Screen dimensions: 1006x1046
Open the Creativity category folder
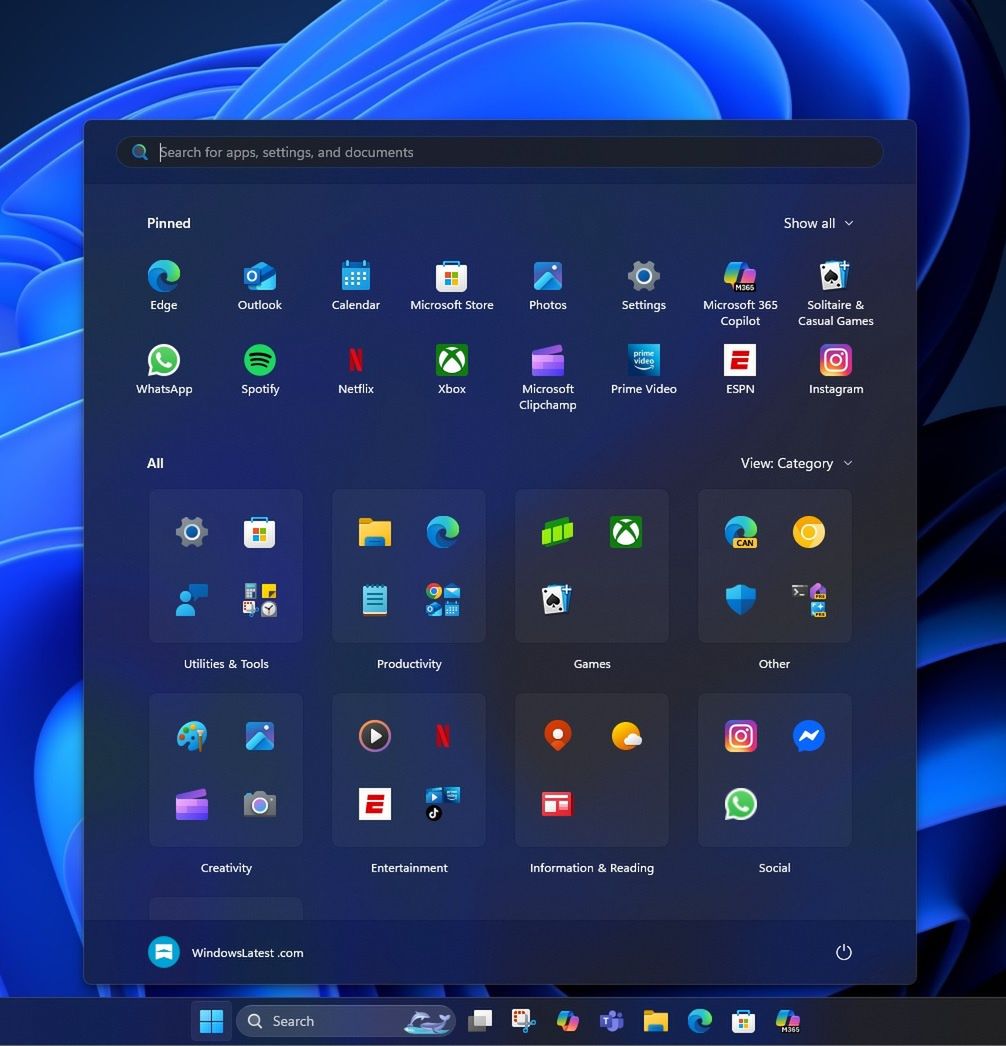(225, 770)
